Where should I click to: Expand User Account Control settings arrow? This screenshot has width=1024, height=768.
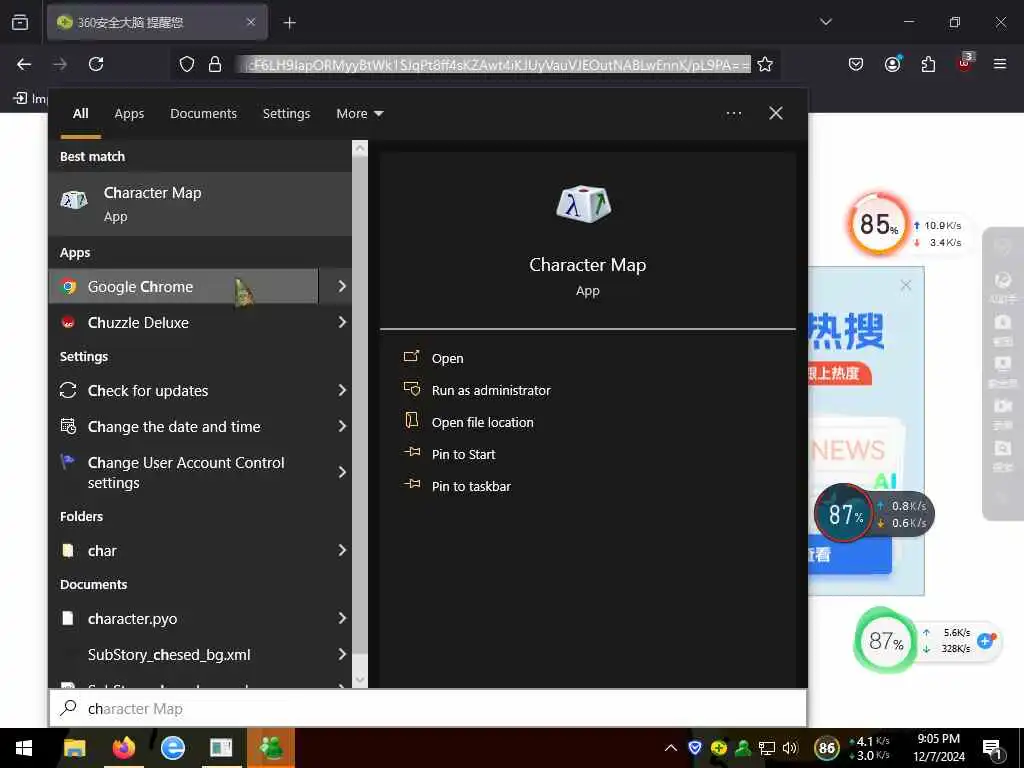[342, 472]
